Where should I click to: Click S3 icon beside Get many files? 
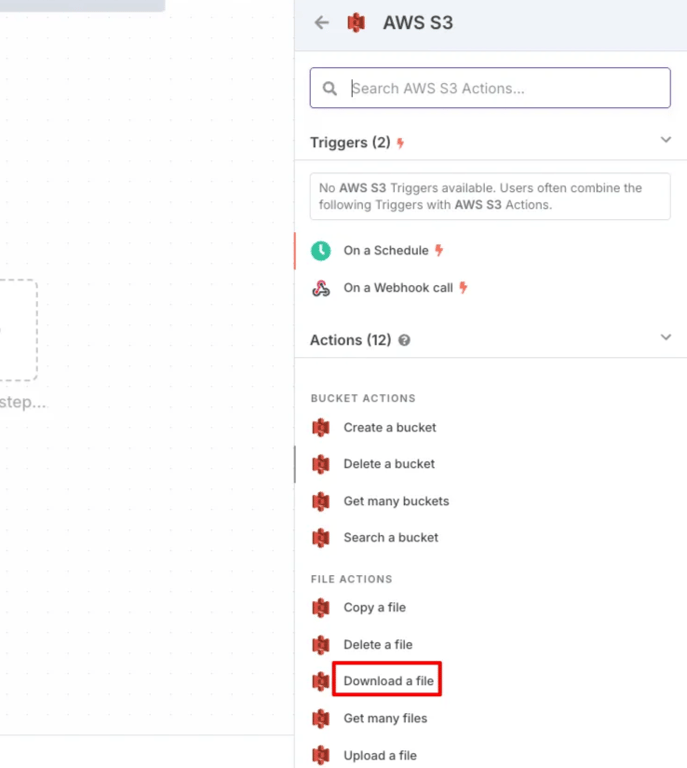(x=321, y=719)
